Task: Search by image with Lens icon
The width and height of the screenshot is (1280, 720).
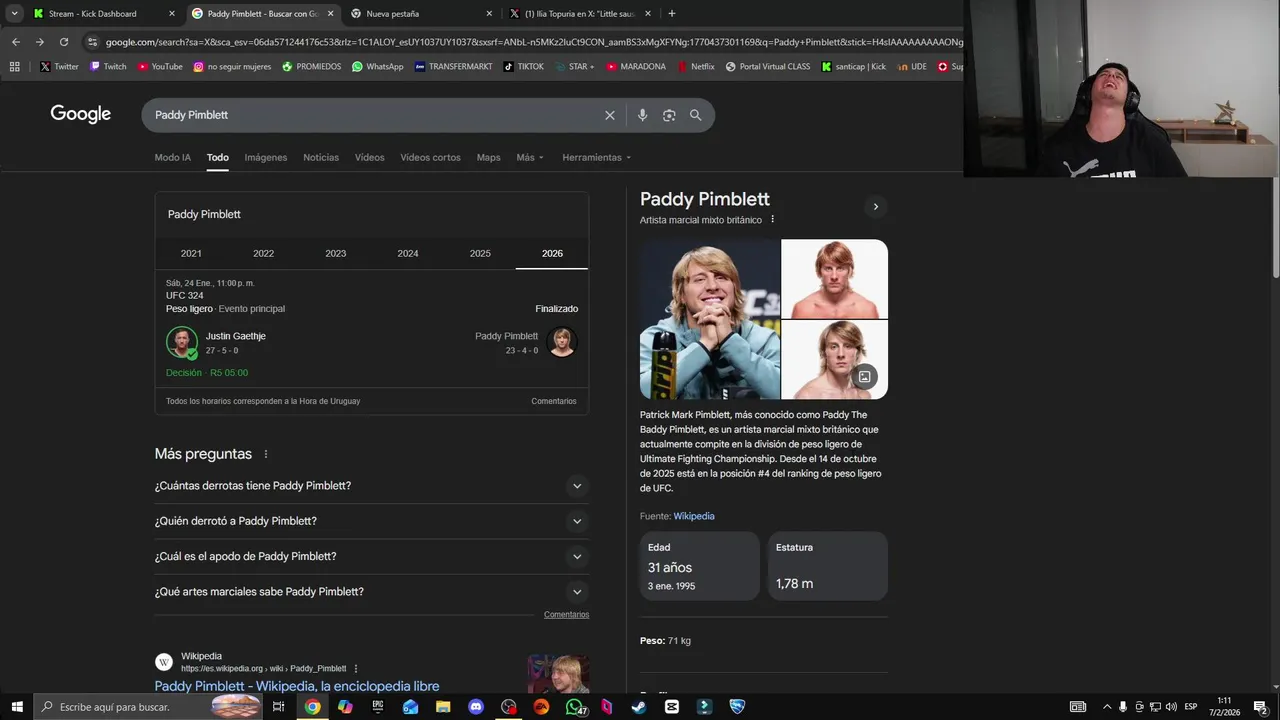Action: pyautogui.click(x=669, y=115)
